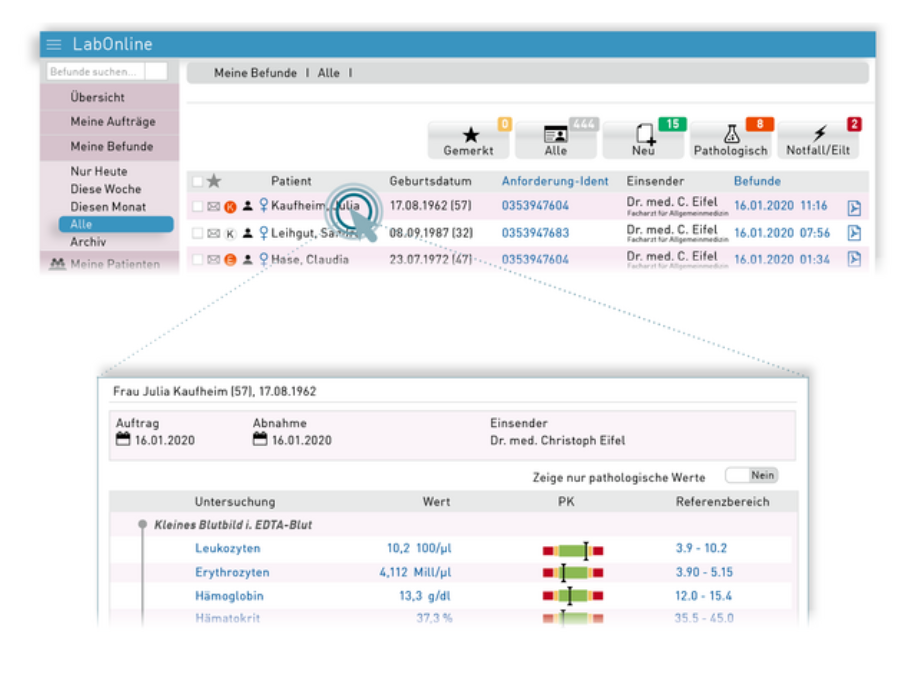Open report dated 16.01.2020 01:34
The height and width of the screenshot is (673, 921).
pos(782,259)
